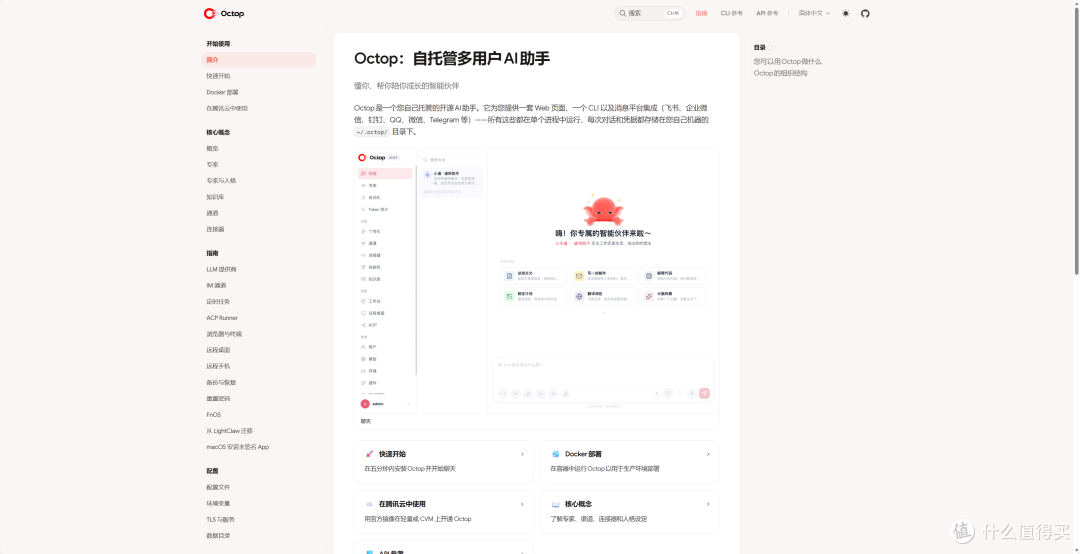Screen dimensions: 1080x554
Task: Open 远程手机 sidebar page
Action: coord(218,366)
